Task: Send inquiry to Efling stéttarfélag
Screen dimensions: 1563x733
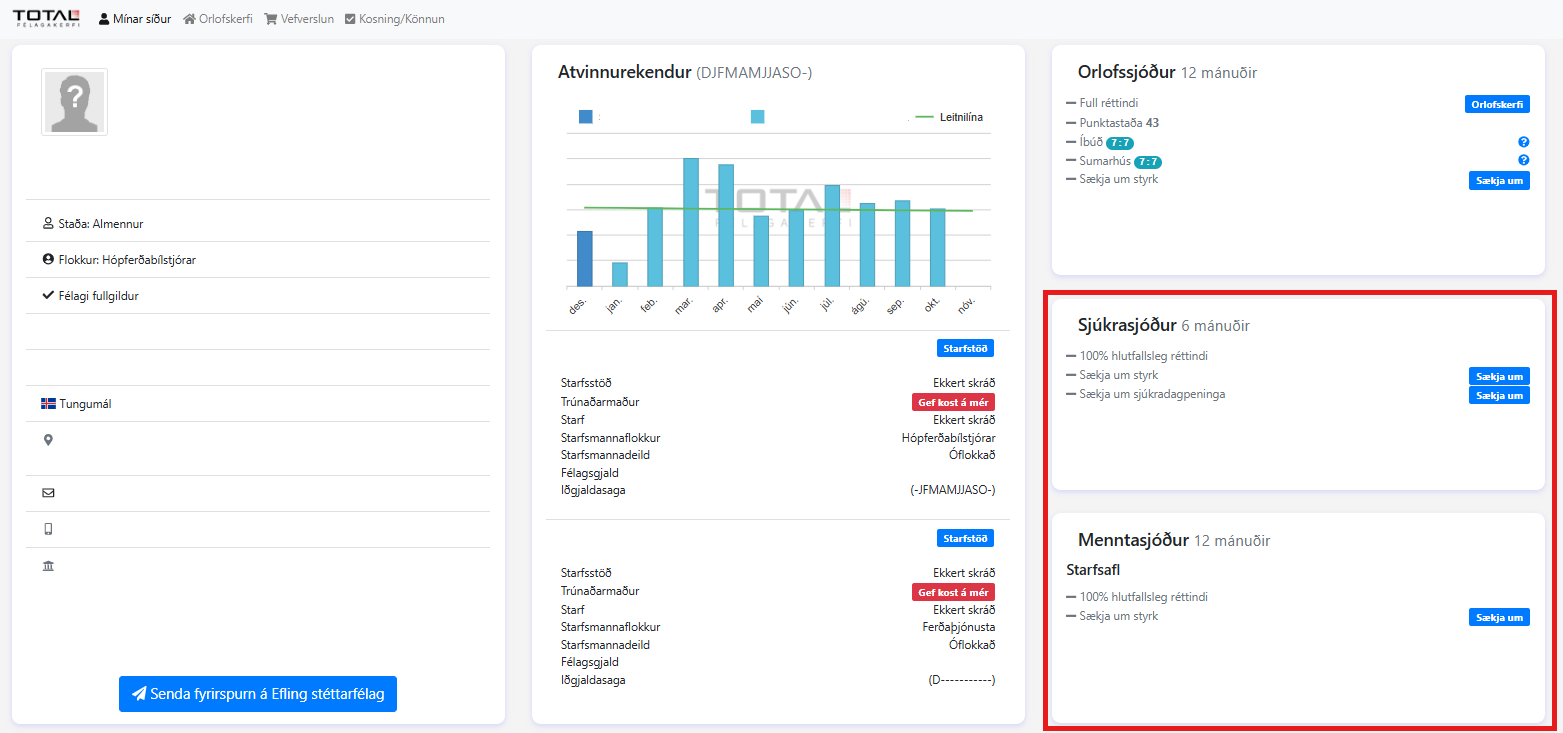Action: point(258,694)
